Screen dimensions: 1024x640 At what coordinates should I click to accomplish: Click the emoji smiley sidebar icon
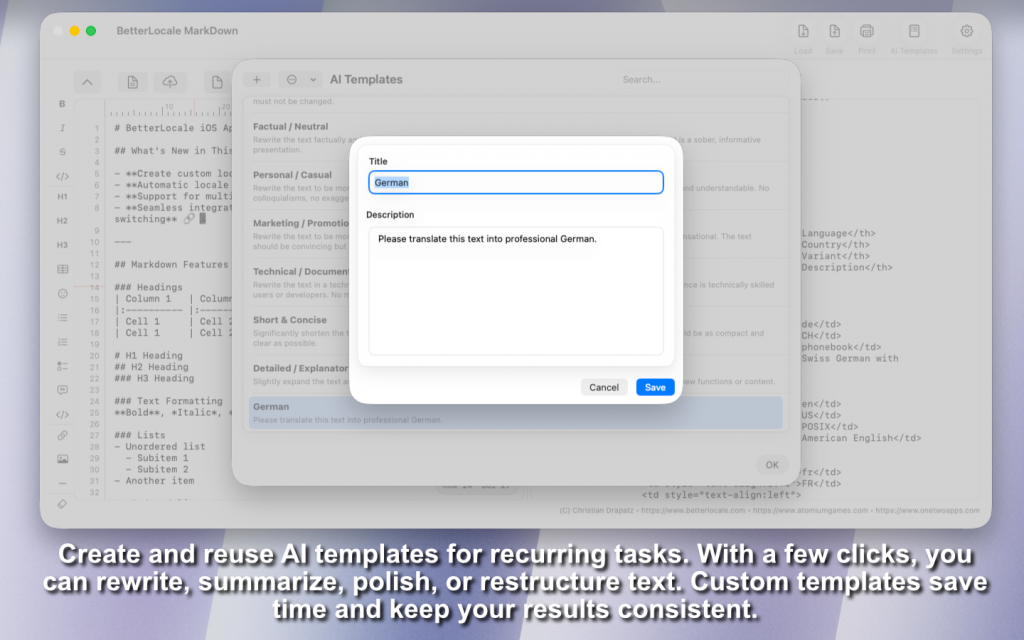point(62,294)
